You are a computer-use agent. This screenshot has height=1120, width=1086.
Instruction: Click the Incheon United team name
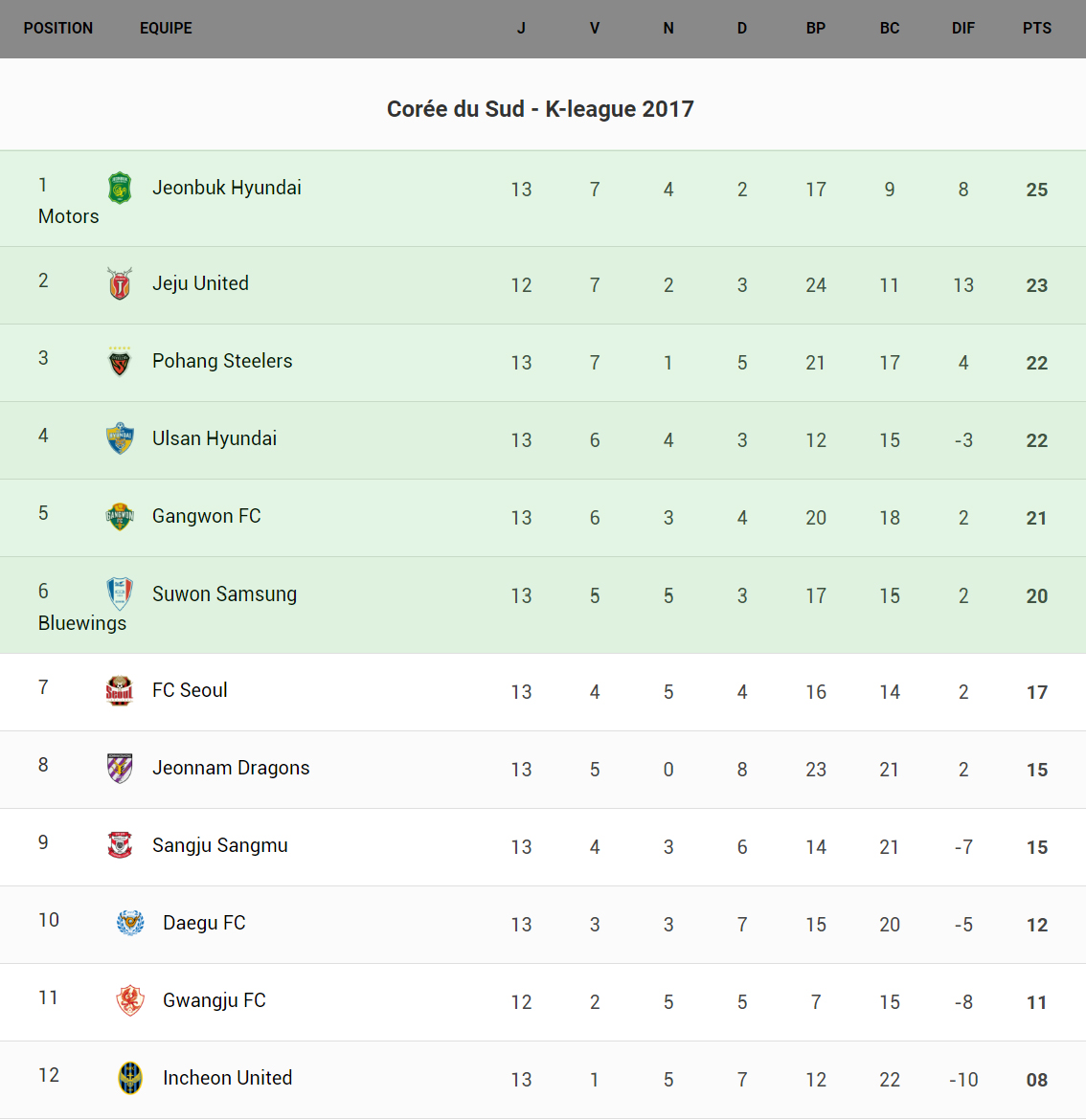pyautogui.click(x=227, y=1079)
